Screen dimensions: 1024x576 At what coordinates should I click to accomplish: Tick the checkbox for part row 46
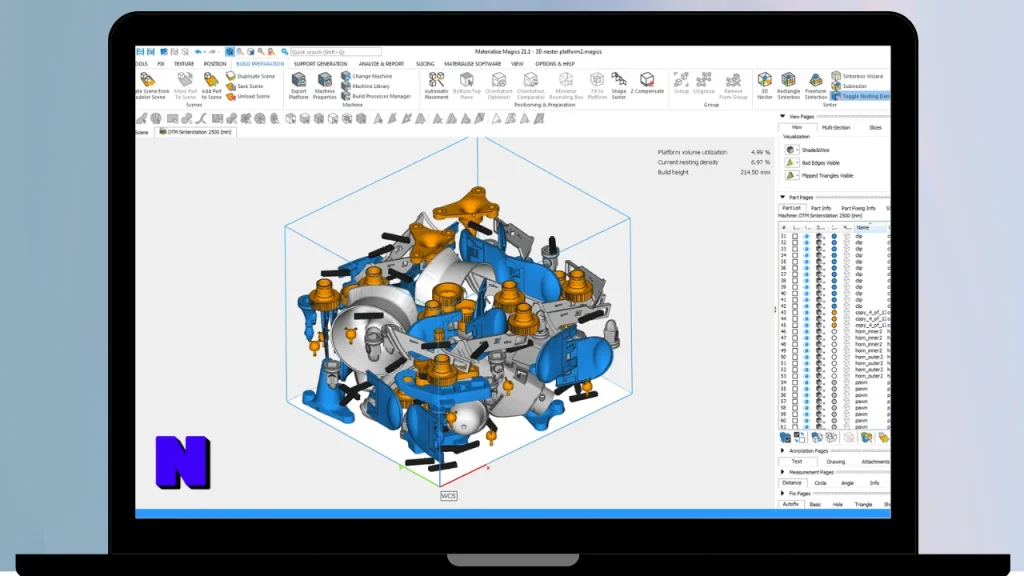point(795,332)
